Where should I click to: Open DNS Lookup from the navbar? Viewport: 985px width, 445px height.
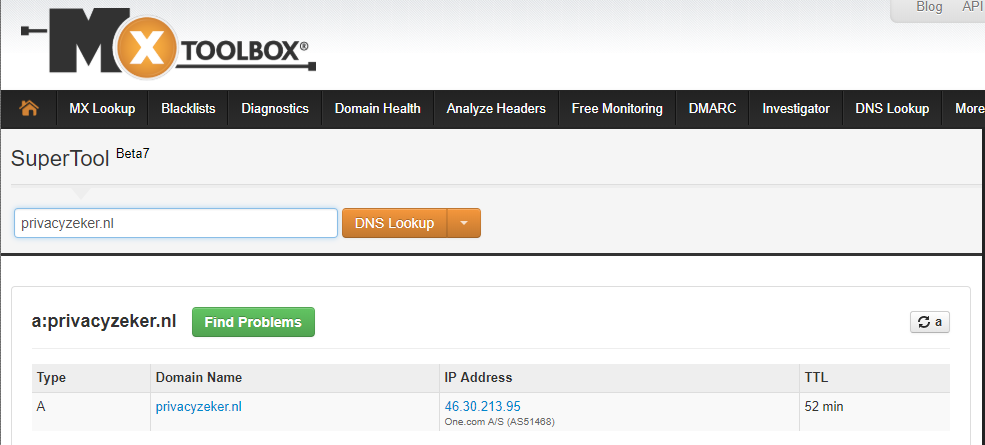[892, 109]
